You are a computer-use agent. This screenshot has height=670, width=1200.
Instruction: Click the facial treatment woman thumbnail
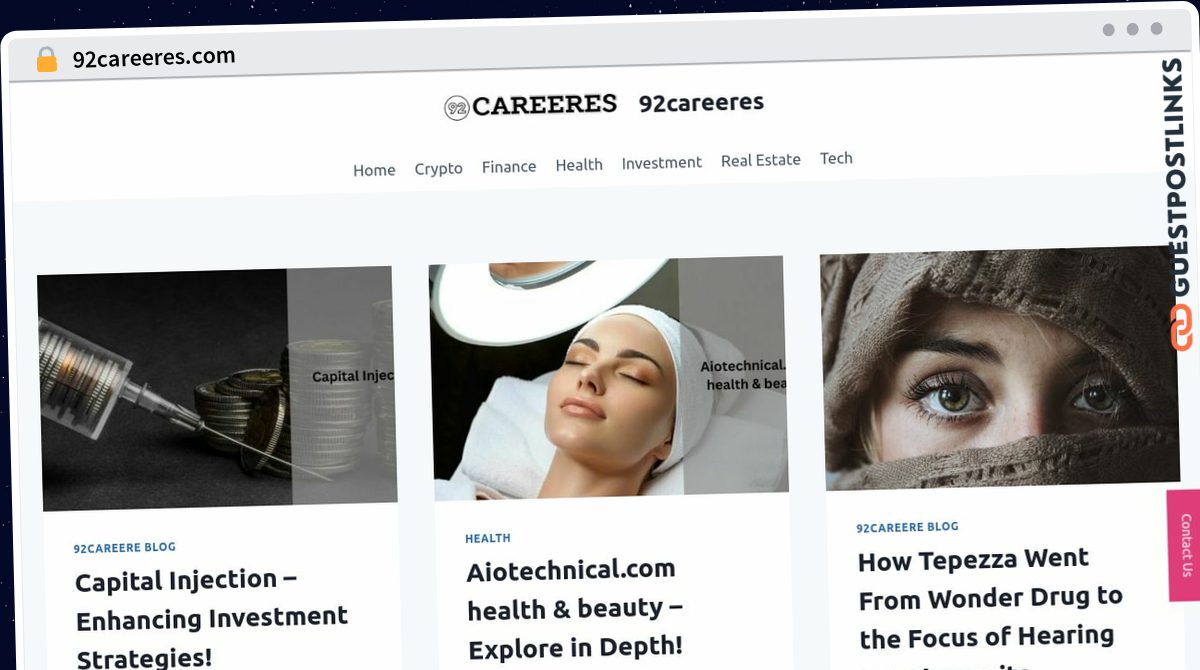(609, 377)
